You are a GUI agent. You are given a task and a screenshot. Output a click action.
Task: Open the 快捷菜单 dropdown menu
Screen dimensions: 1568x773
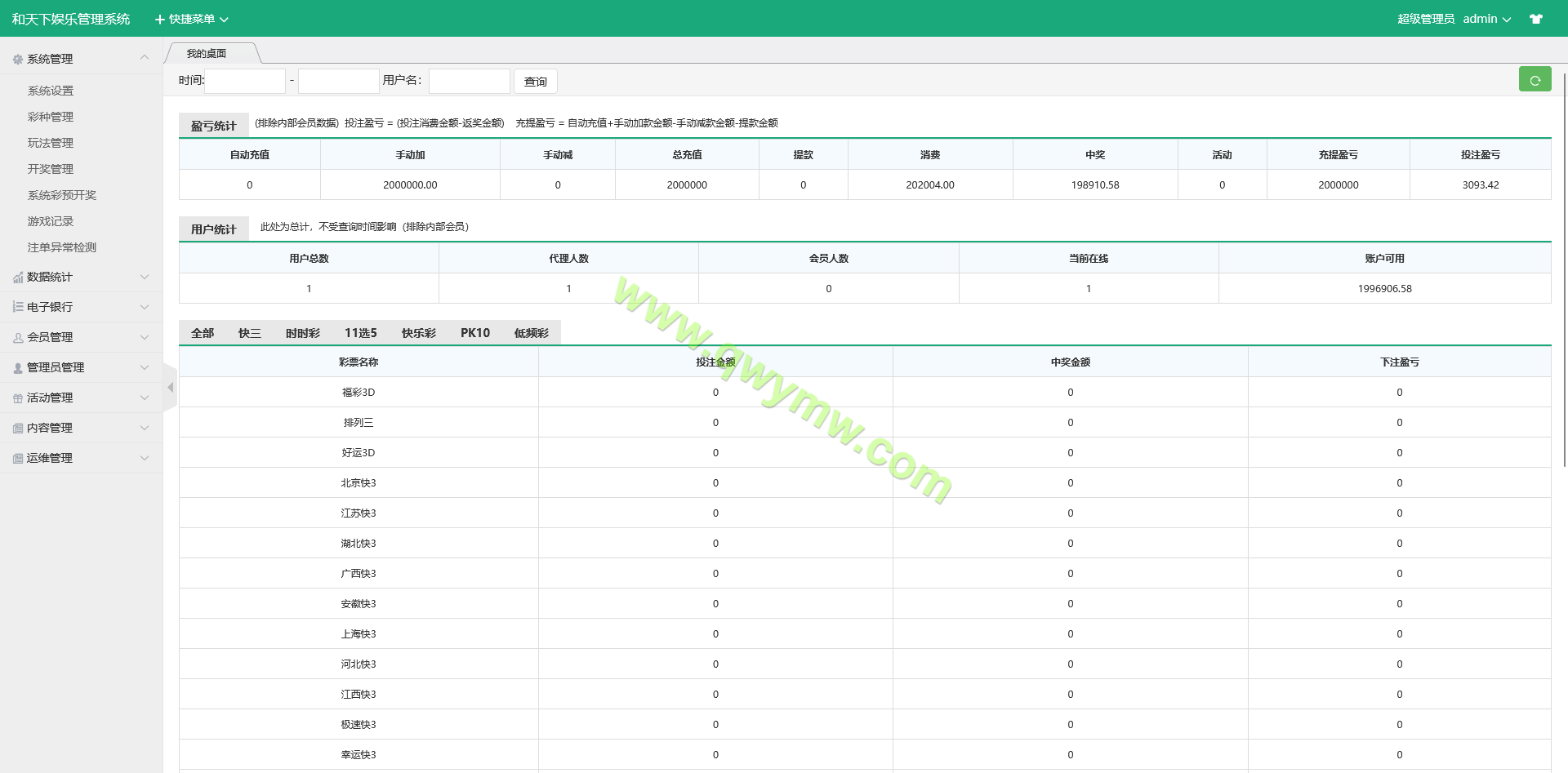(192, 19)
